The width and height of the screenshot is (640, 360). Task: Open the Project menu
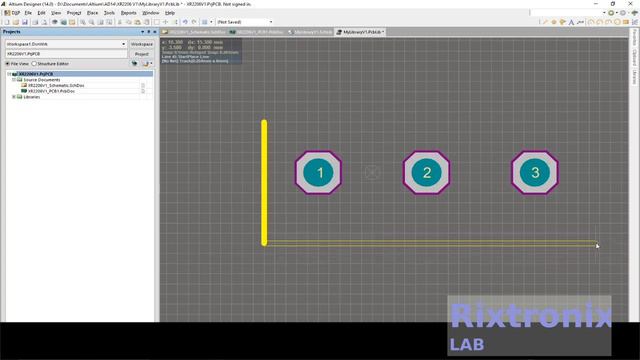point(74,13)
